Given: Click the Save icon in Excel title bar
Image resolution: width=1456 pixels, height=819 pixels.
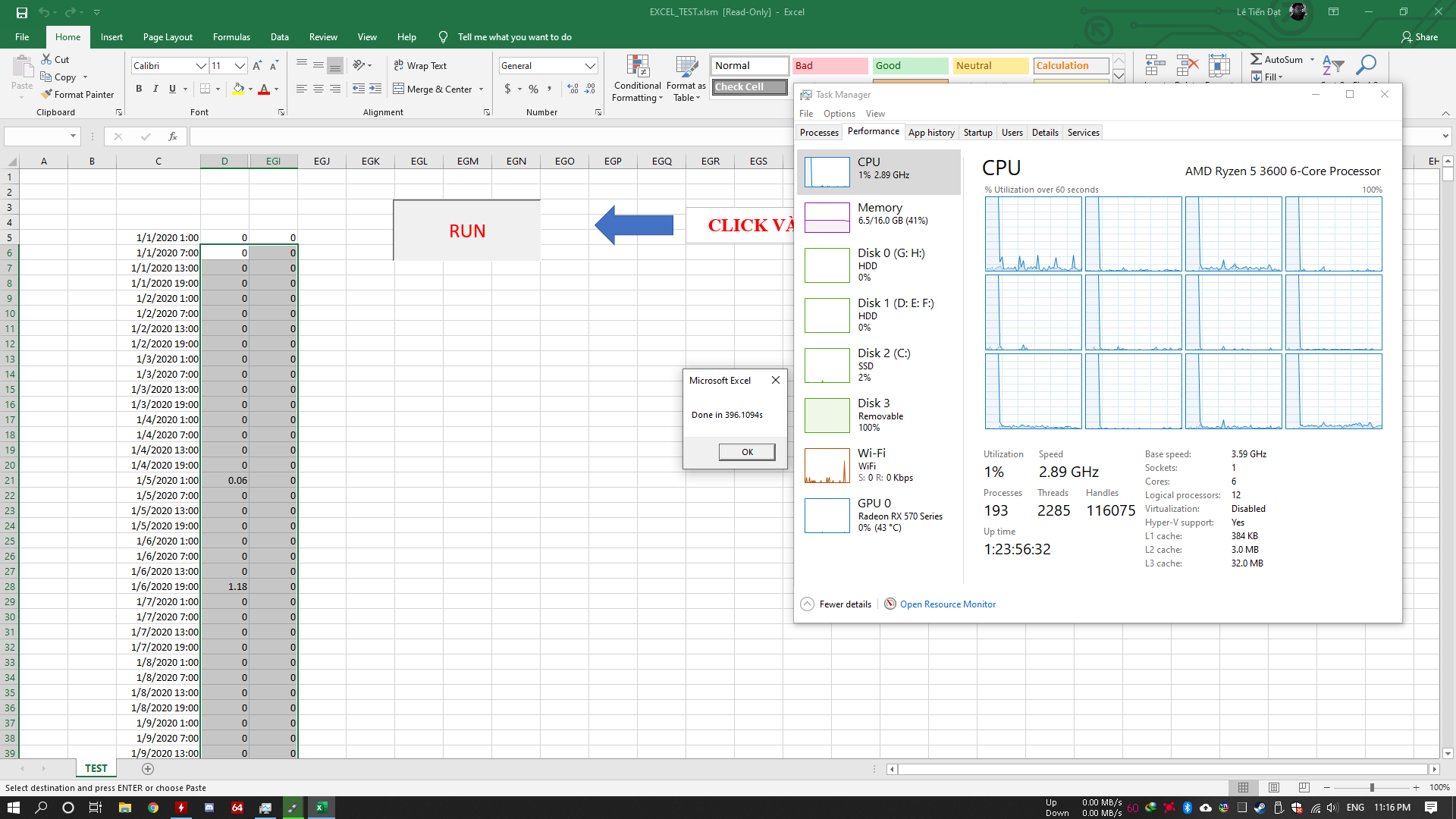Looking at the screenshot, I should coord(22,12).
